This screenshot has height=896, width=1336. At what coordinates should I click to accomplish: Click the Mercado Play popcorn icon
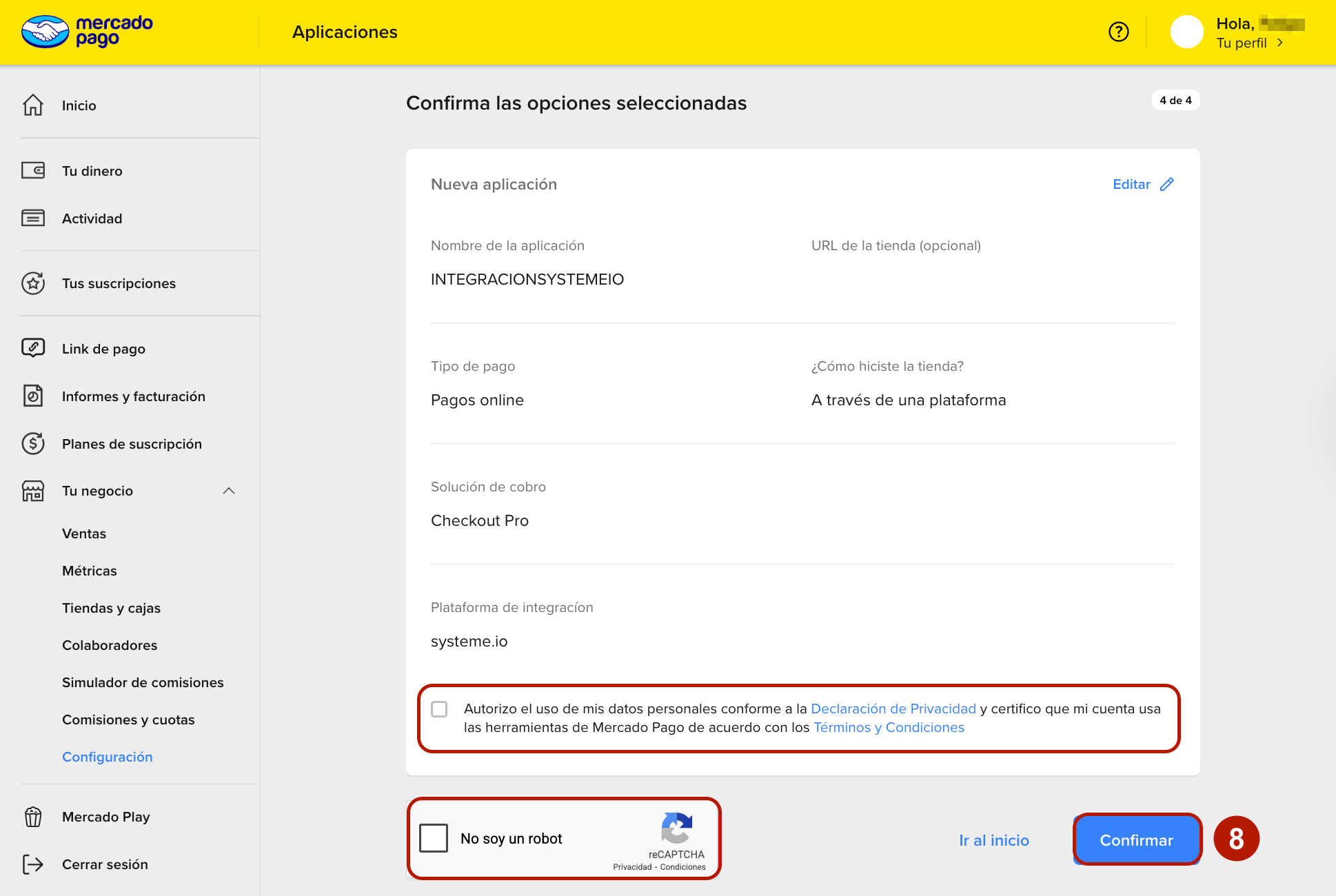33,817
